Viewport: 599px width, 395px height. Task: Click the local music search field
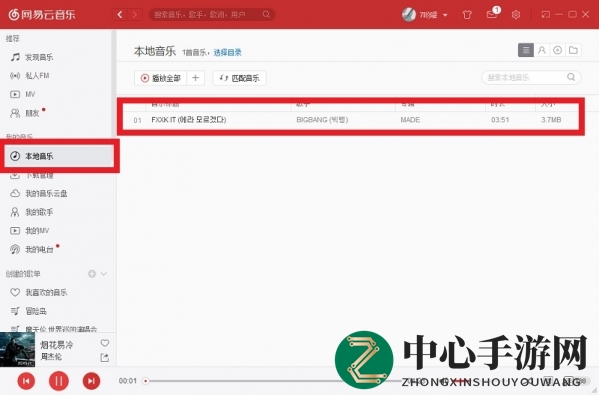coord(531,78)
